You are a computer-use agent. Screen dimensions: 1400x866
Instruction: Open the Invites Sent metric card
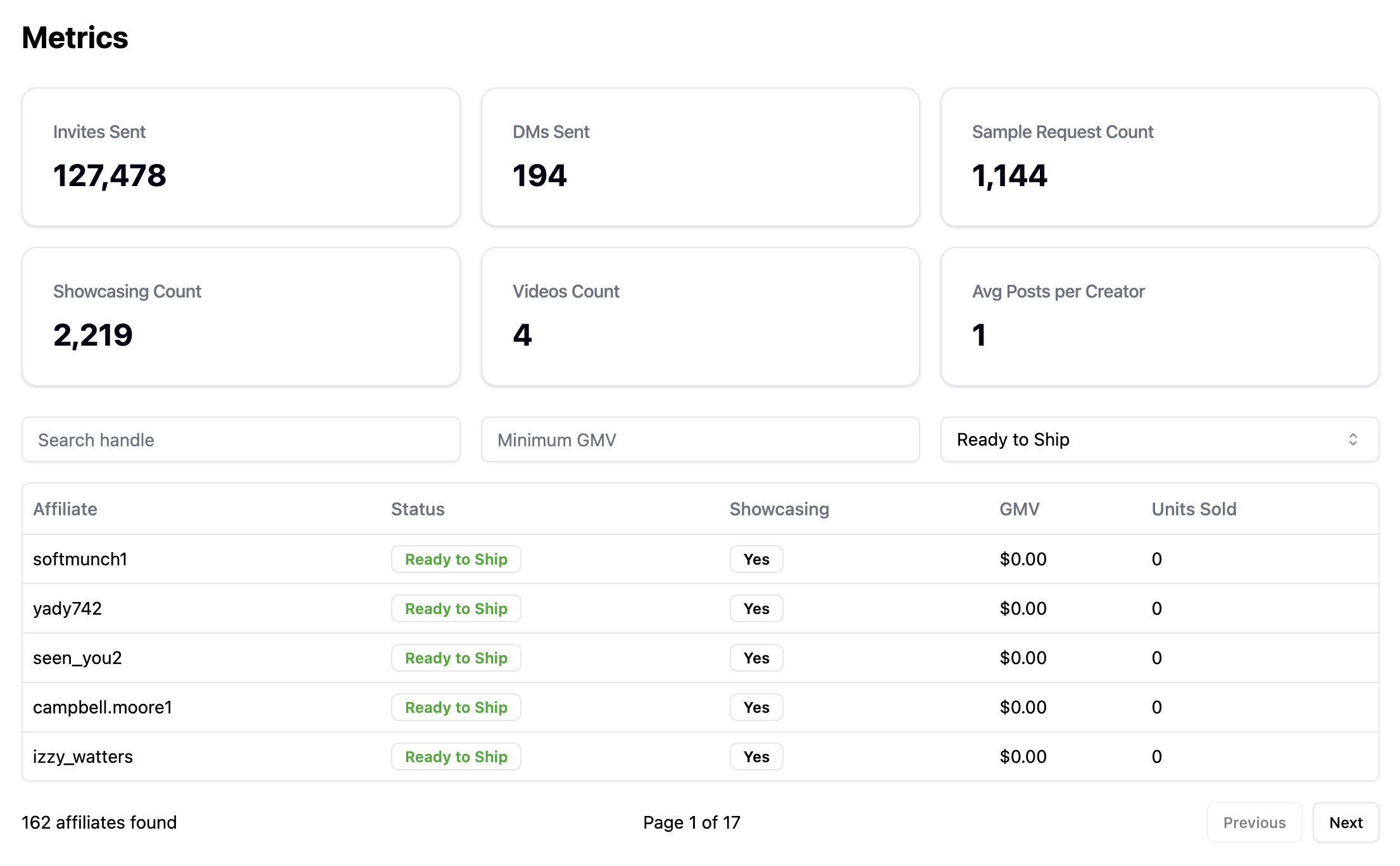[241, 157]
